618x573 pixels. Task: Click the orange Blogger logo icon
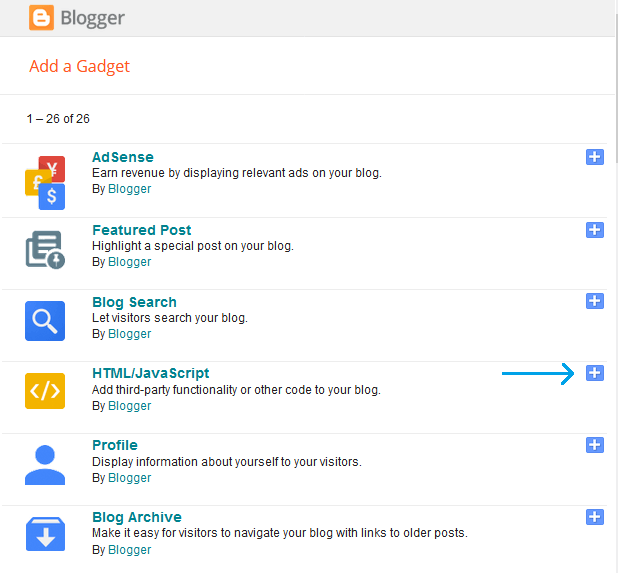click(x=41, y=18)
